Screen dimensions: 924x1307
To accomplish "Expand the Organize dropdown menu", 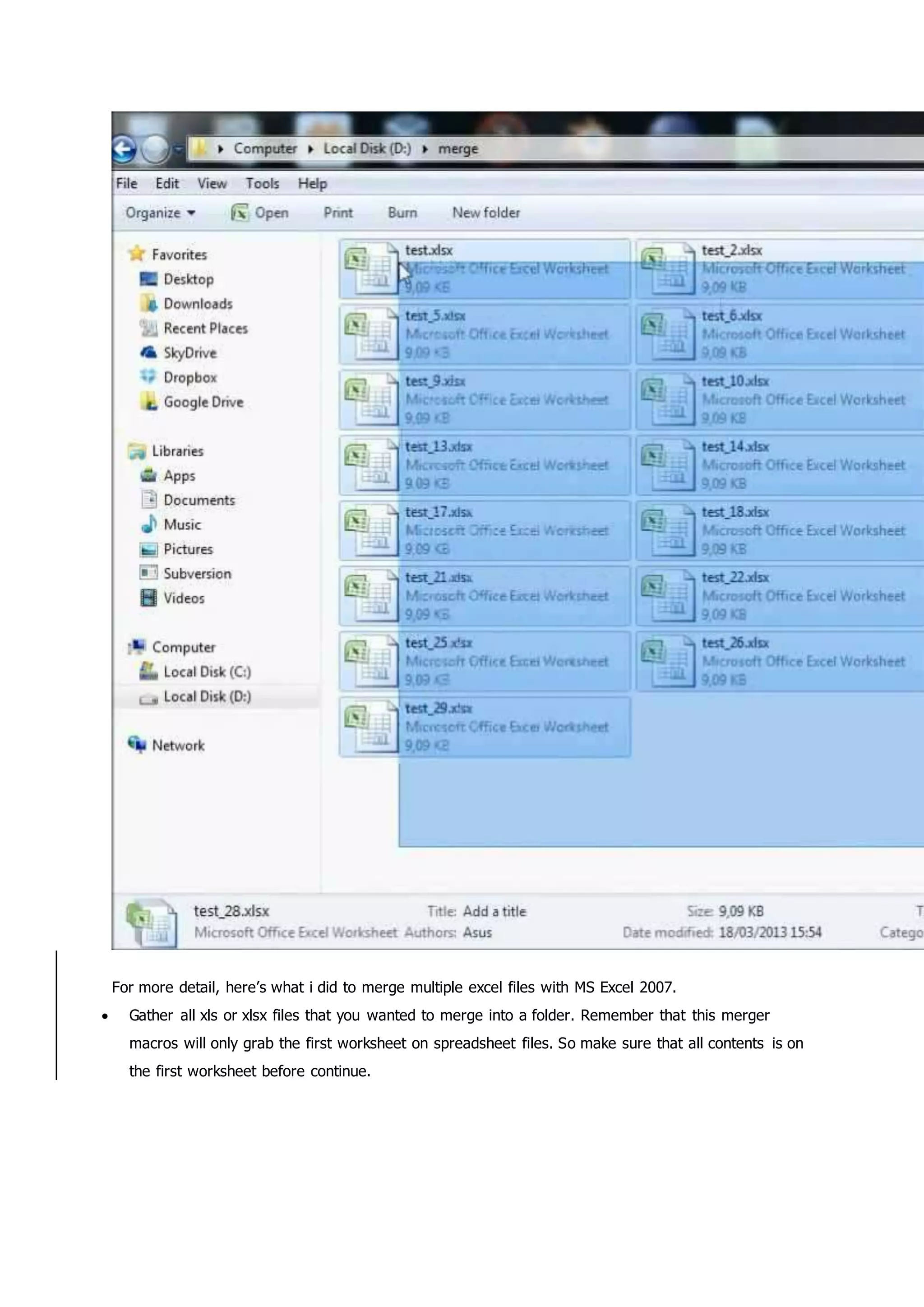I will pyautogui.click(x=161, y=213).
